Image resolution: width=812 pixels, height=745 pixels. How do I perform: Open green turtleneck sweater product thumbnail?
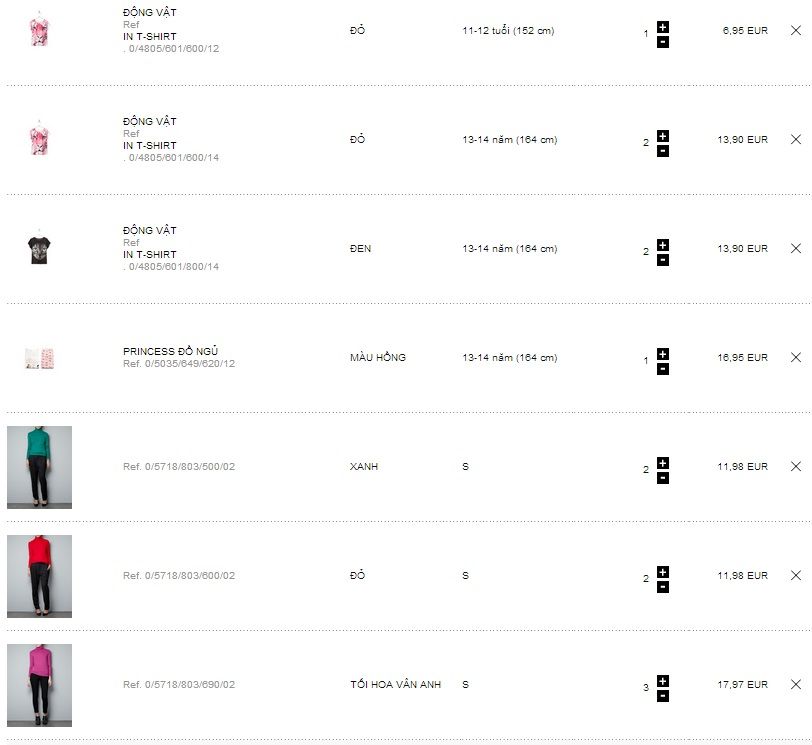[39, 467]
